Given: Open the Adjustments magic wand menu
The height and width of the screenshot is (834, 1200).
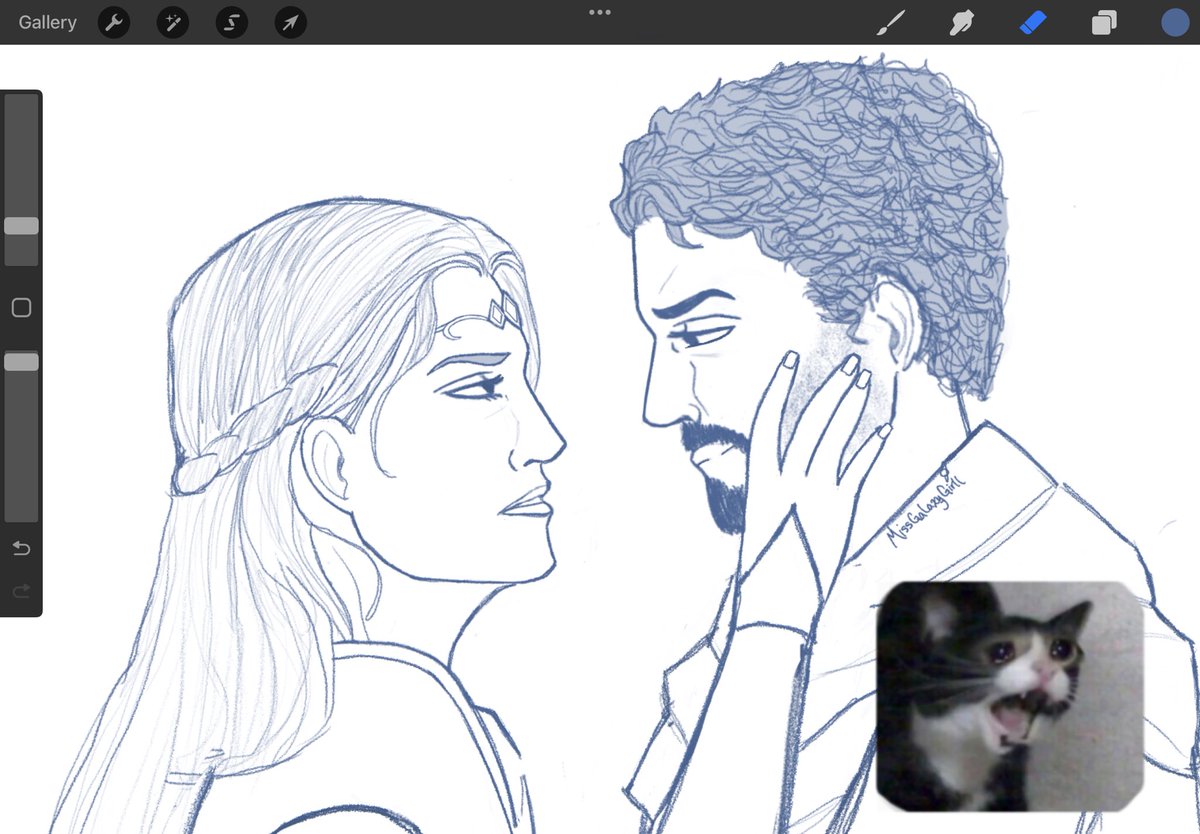Looking at the screenshot, I should pos(172,22).
